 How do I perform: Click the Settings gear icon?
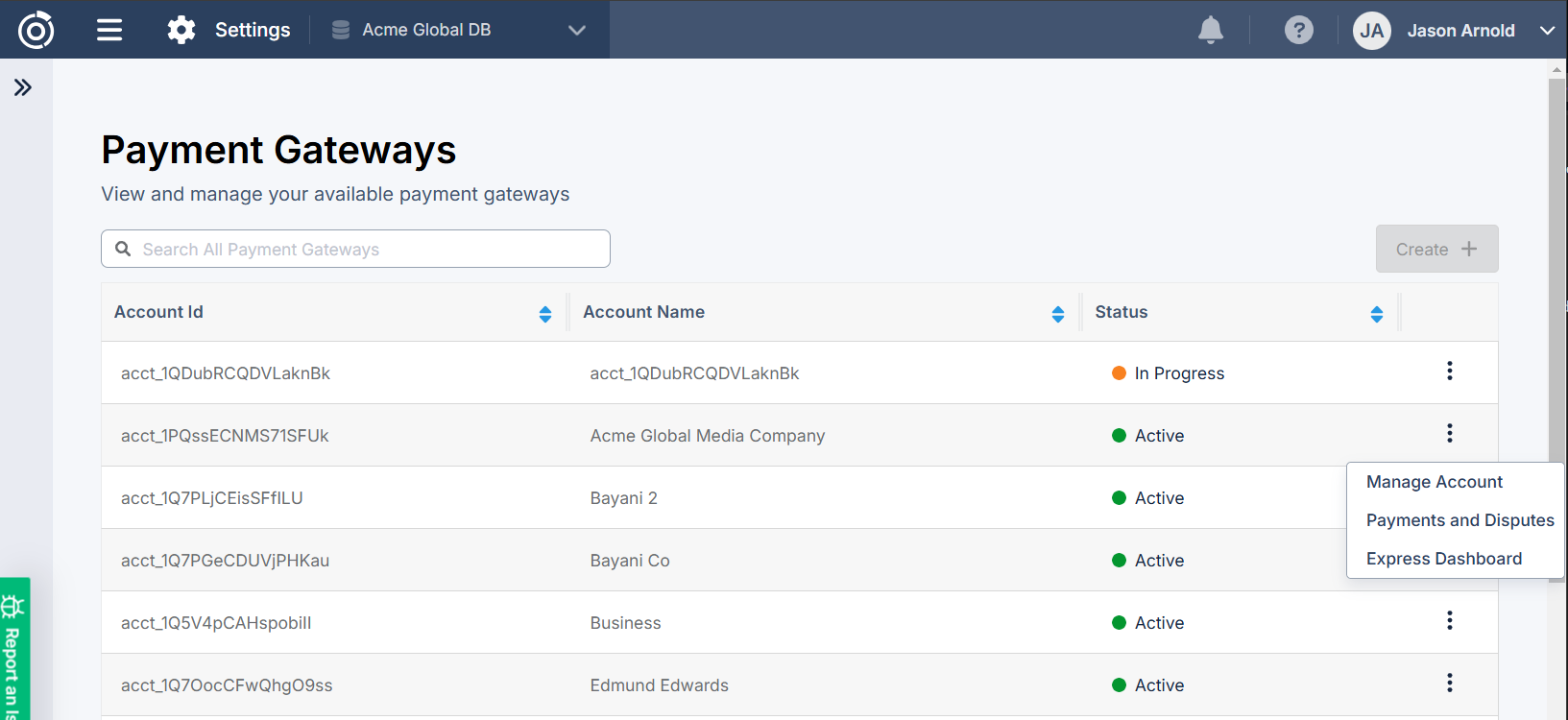(x=181, y=30)
